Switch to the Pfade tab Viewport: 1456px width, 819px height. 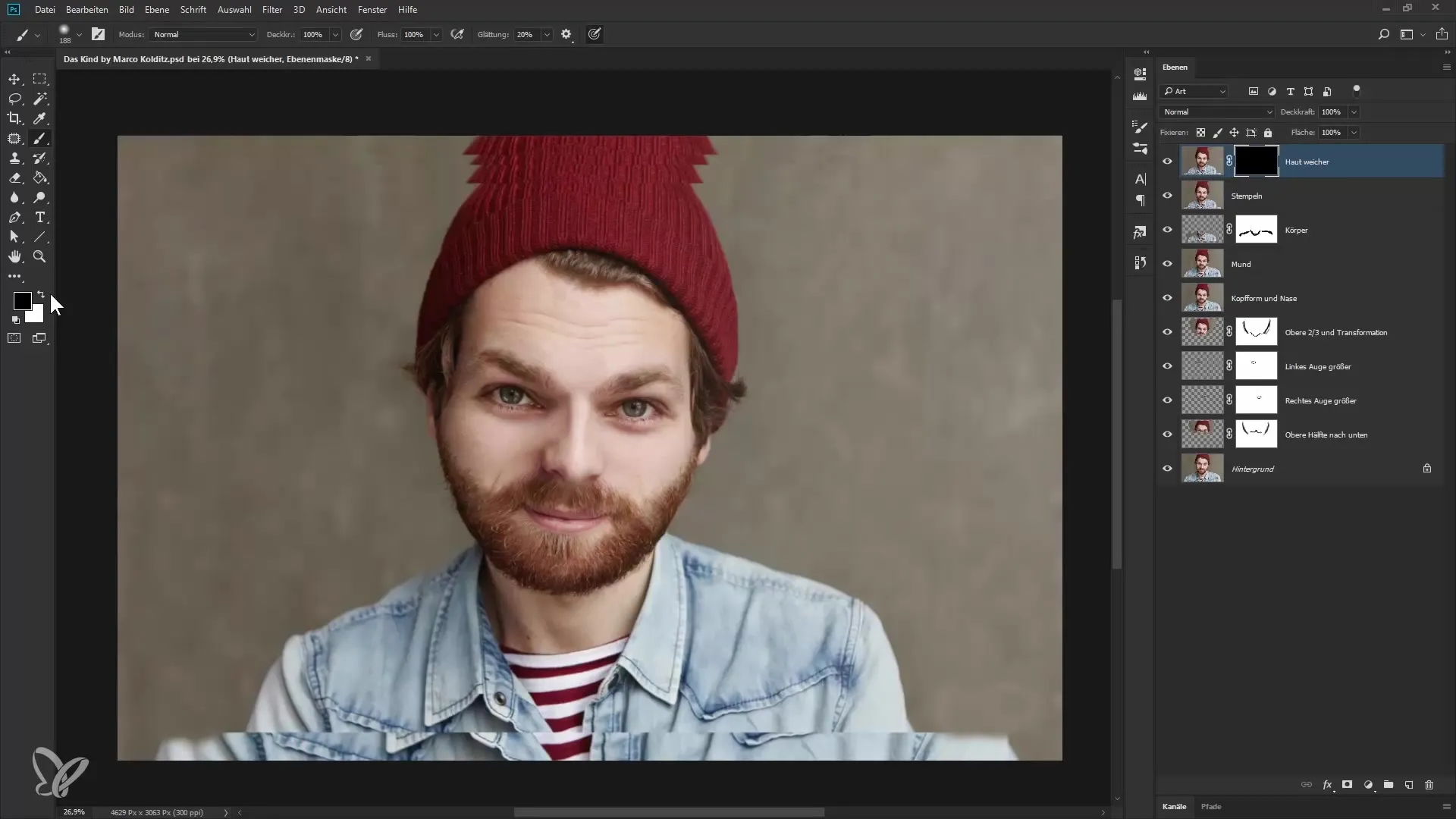pos(1210,806)
